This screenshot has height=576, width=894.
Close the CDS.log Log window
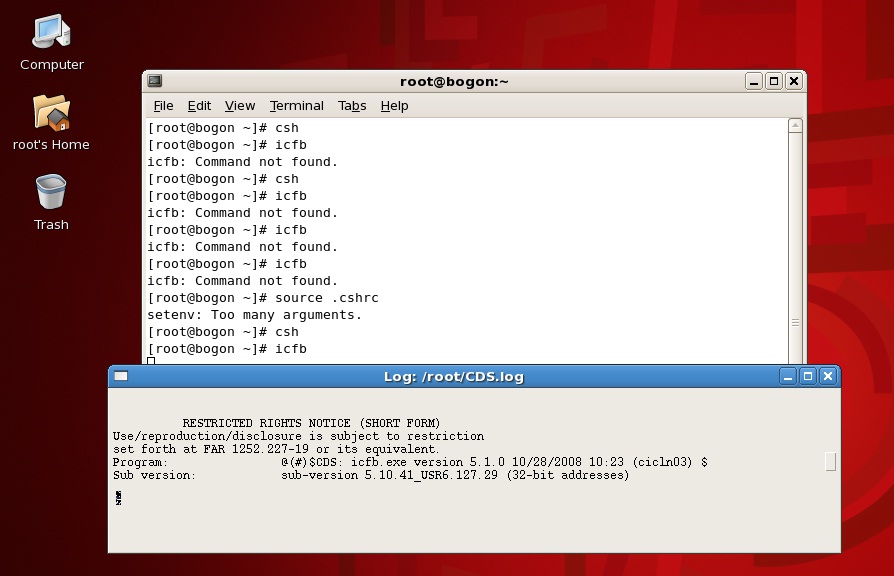(828, 376)
